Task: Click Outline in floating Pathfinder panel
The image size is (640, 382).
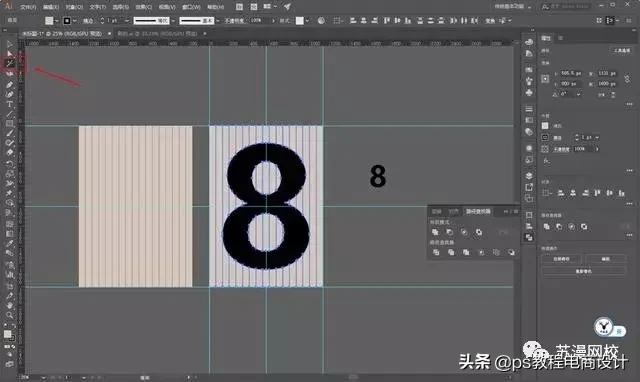Action: point(496,253)
